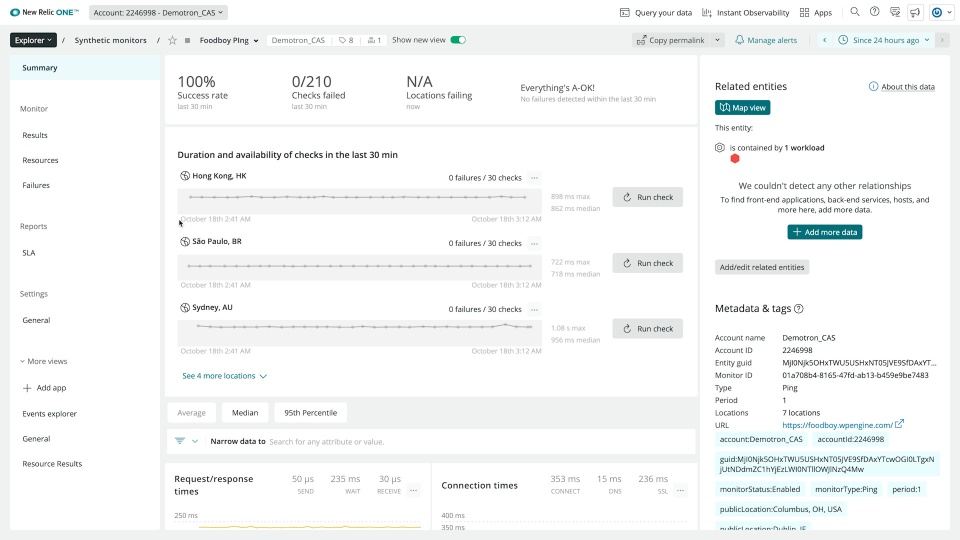This screenshot has width=960, height=540.
Task: Click Manage alerts
Action: [x=766, y=40]
